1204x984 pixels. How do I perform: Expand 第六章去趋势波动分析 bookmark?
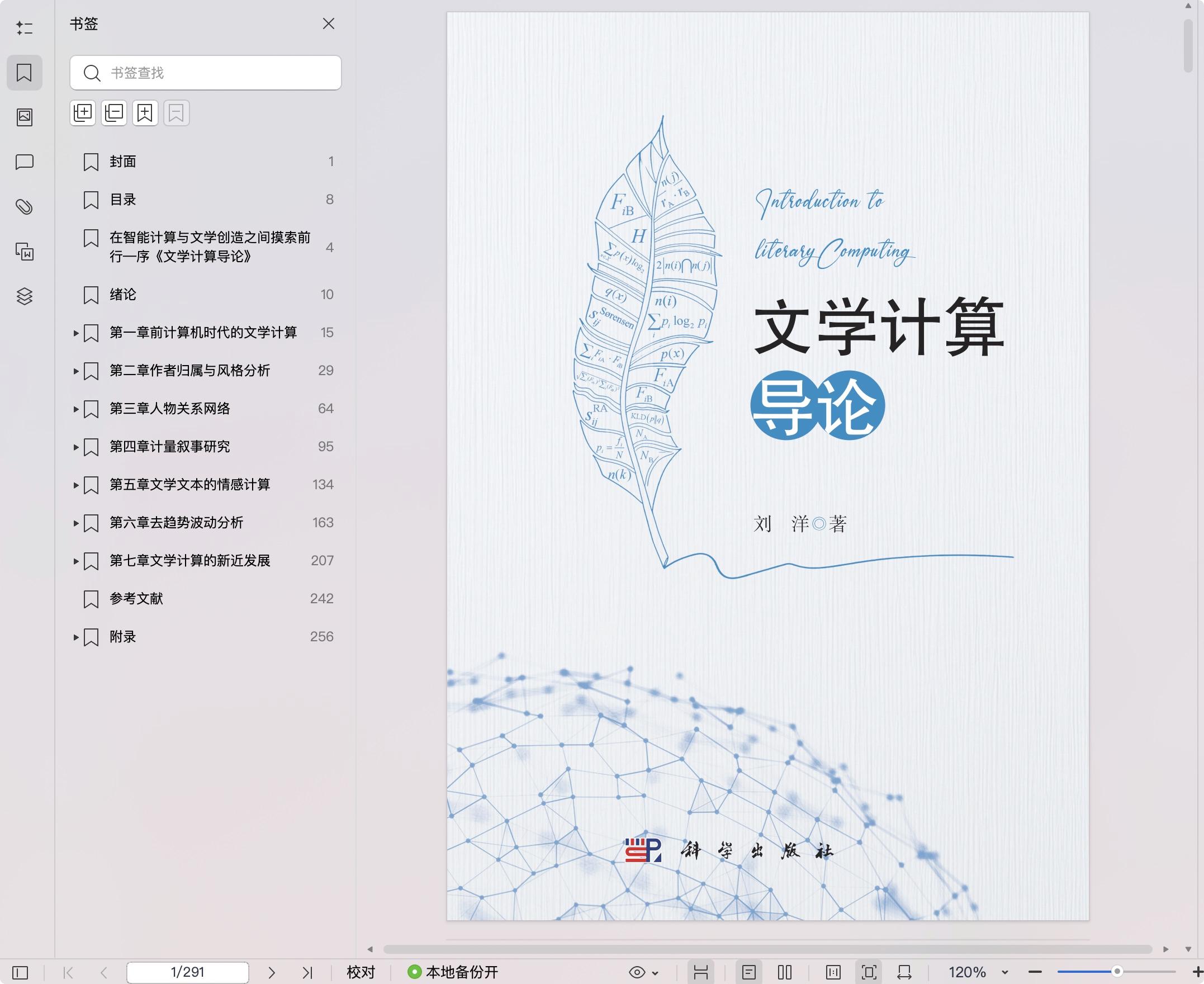76,523
